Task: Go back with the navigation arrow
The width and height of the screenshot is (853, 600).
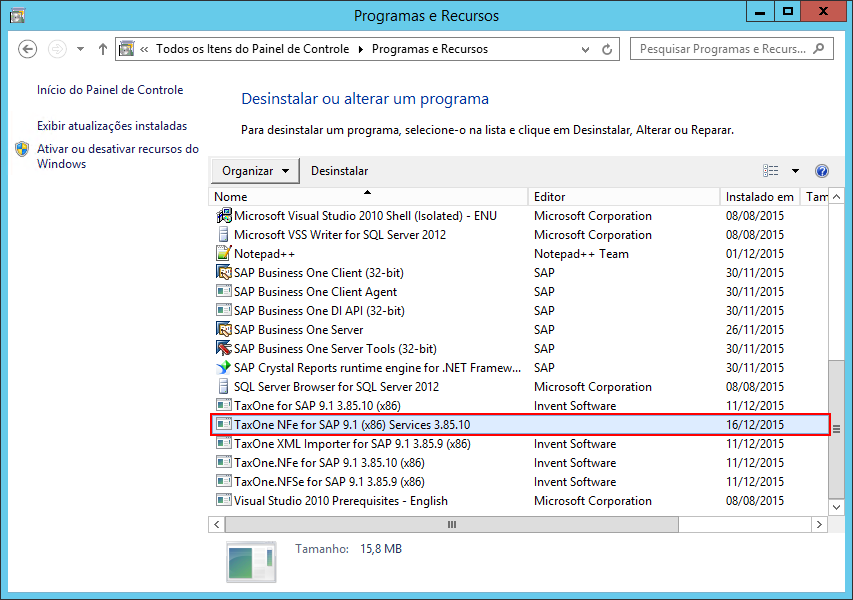Action: [27, 49]
